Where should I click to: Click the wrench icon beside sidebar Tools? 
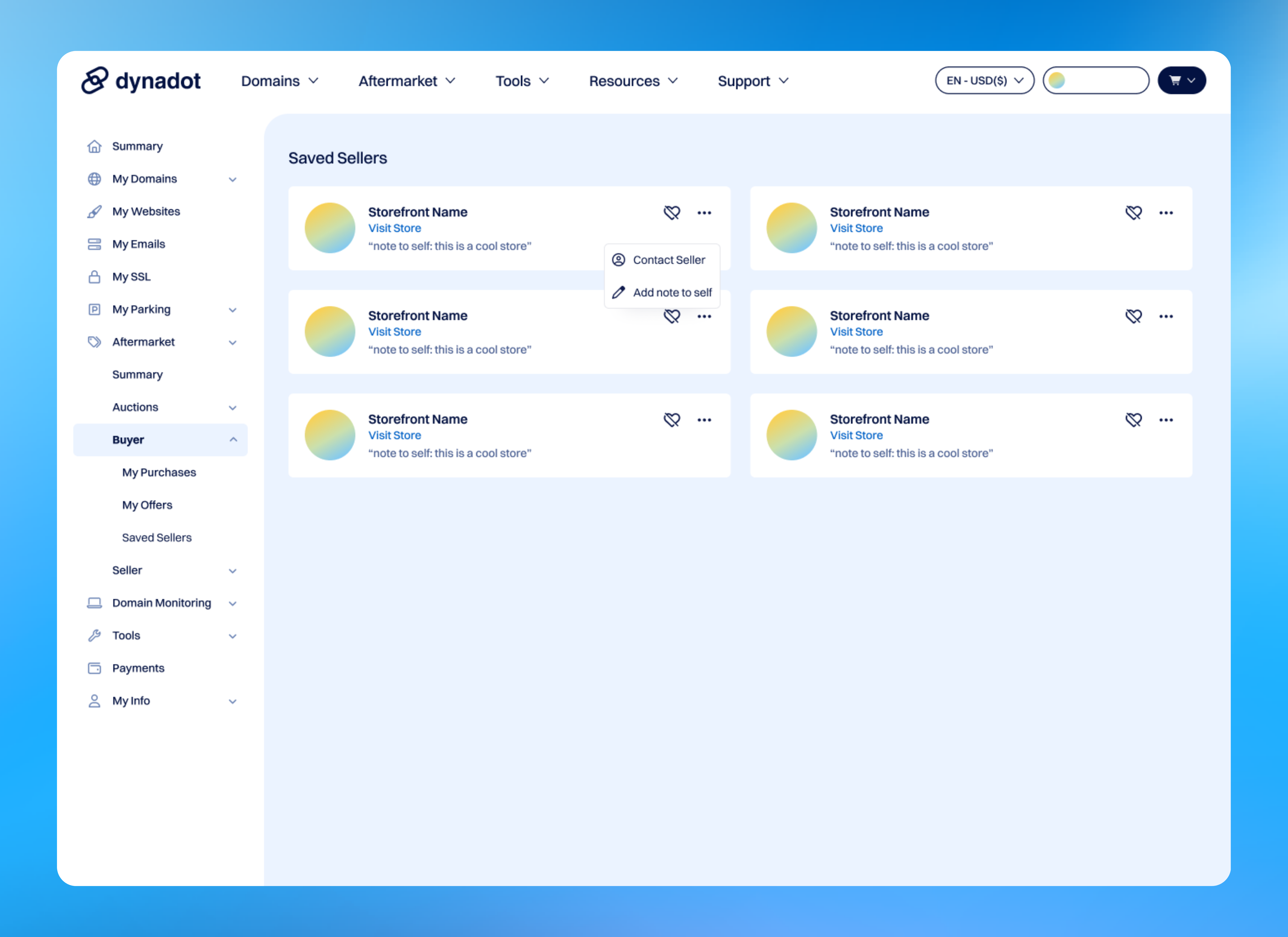coord(94,636)
